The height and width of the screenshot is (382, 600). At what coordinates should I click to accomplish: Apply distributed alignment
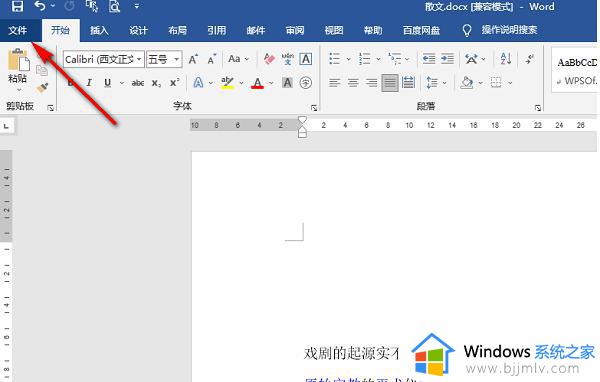coord(408,82)
